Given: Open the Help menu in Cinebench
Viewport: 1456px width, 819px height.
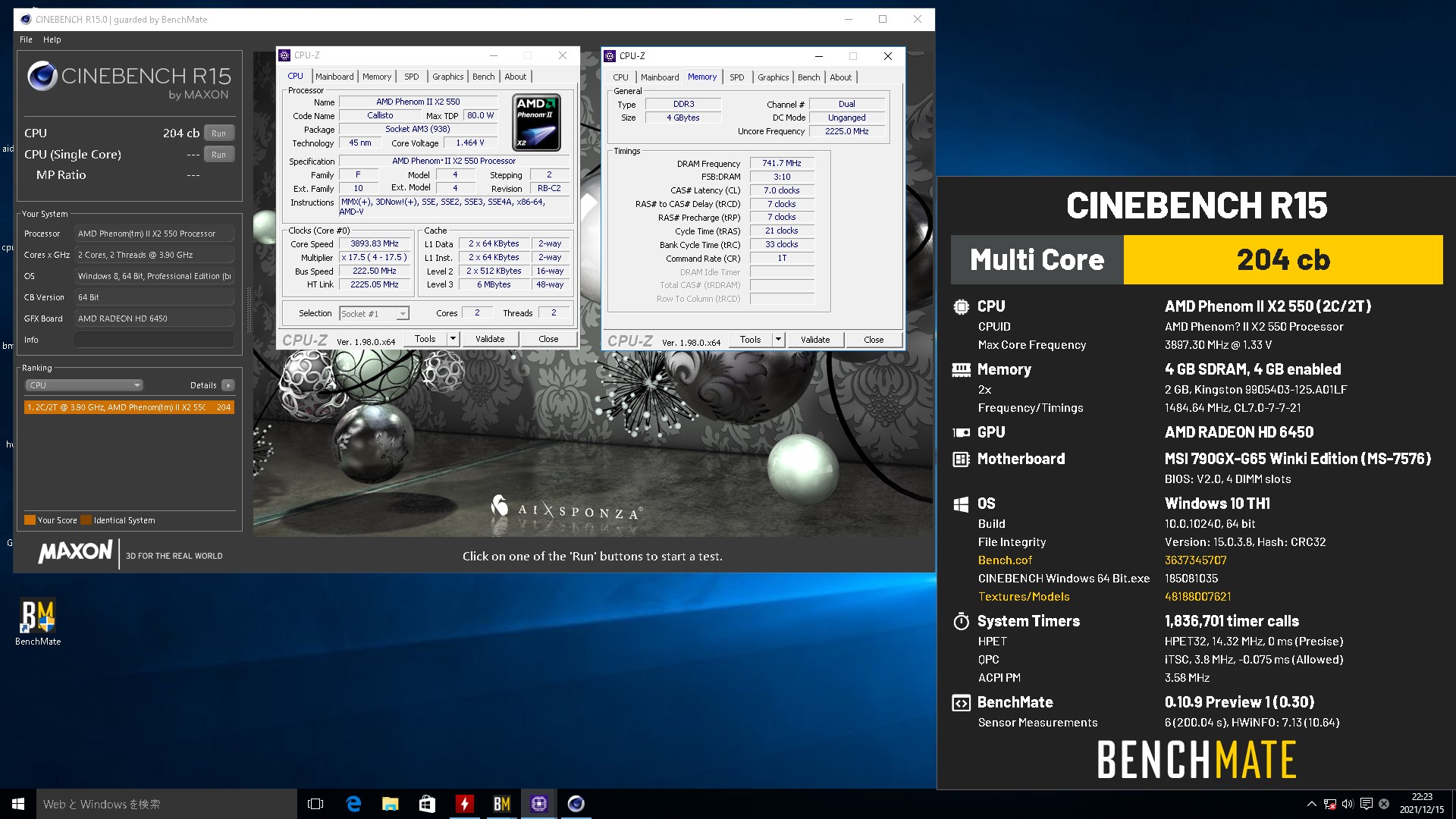Looking at the screenshot, I should (52, 39).
